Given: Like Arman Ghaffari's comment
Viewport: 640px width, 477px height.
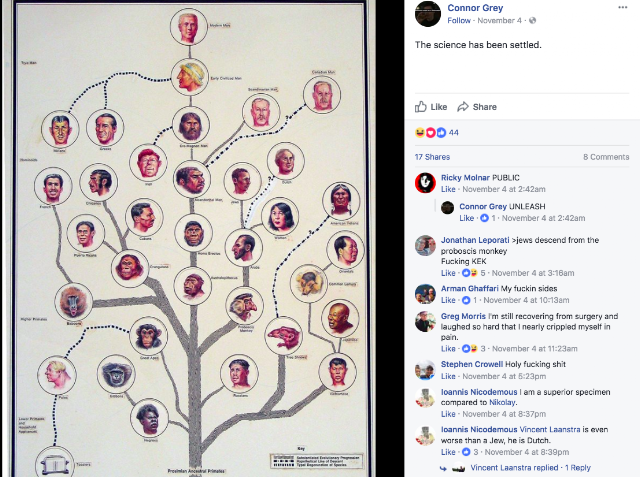Looking at the screenshot, I should tap(448, 300).
